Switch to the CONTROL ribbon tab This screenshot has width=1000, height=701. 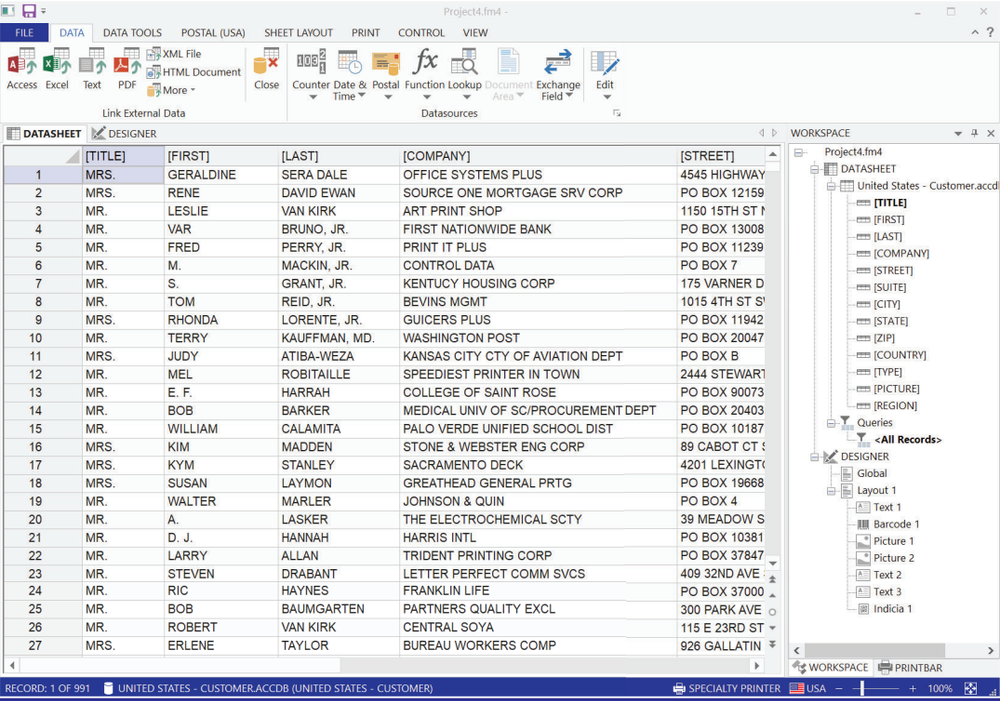pos(421,33)
